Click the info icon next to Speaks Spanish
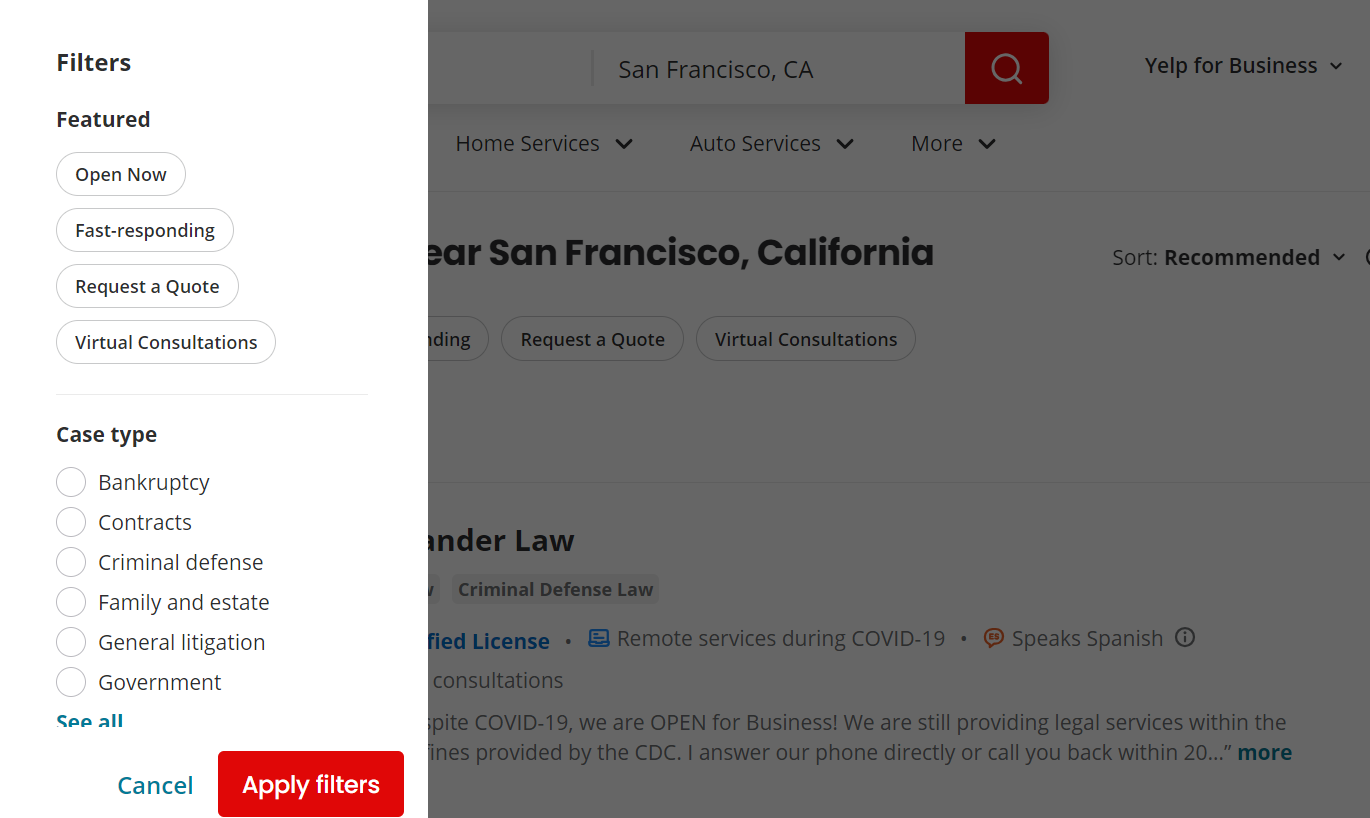The width and height of the screenshot is (1370, 818). pos(1185,638)
